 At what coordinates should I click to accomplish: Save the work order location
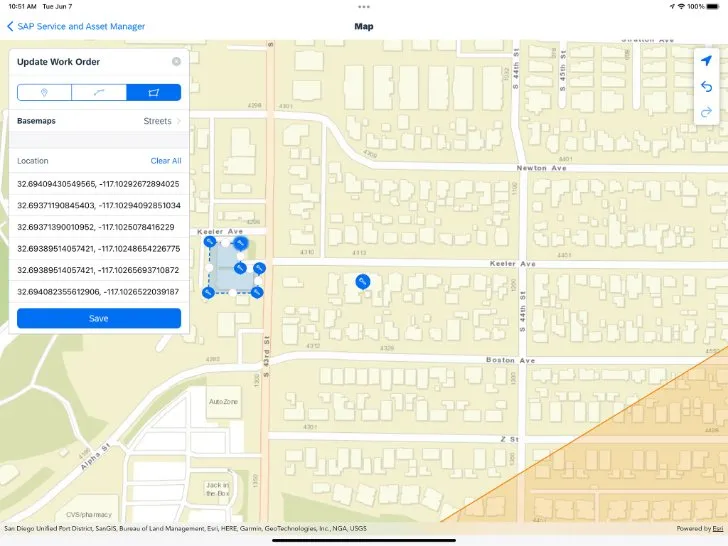click(x=99, y=318)
